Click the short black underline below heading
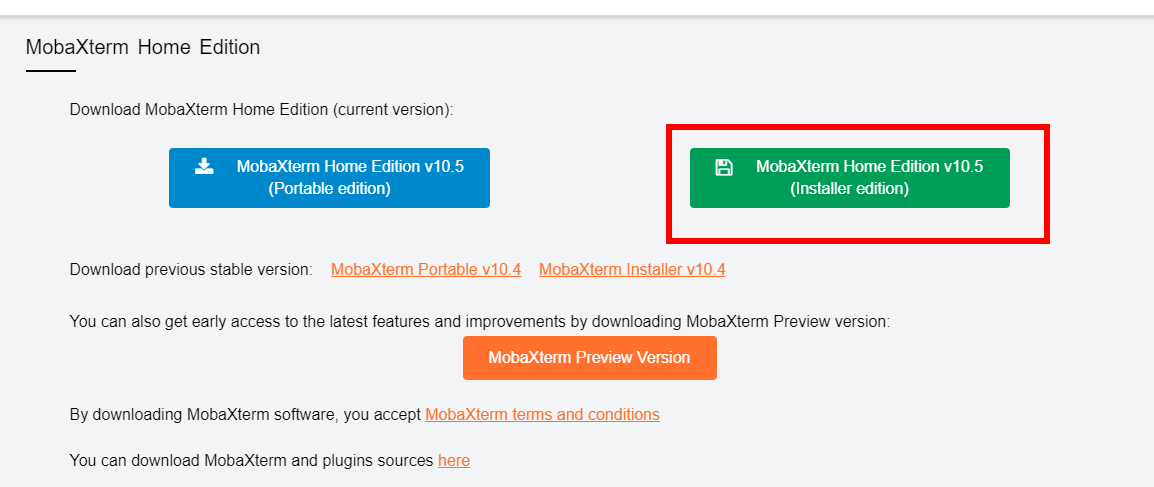Image resolution: width=1154 pixels, height=487 pixels. click(x=51, y=71)
